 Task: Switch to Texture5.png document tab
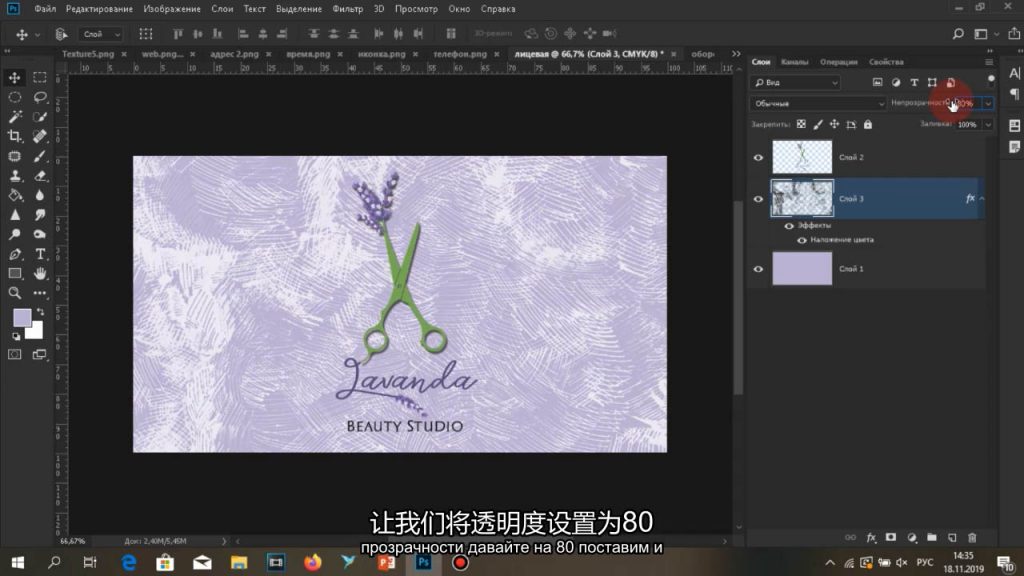[x=88, y=54]
